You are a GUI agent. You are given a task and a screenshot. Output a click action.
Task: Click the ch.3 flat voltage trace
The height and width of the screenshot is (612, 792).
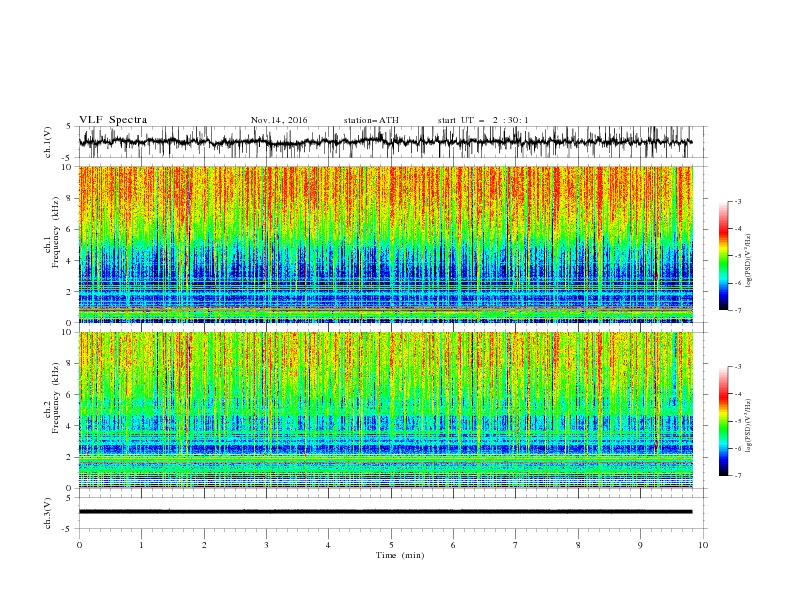(385, 512)
